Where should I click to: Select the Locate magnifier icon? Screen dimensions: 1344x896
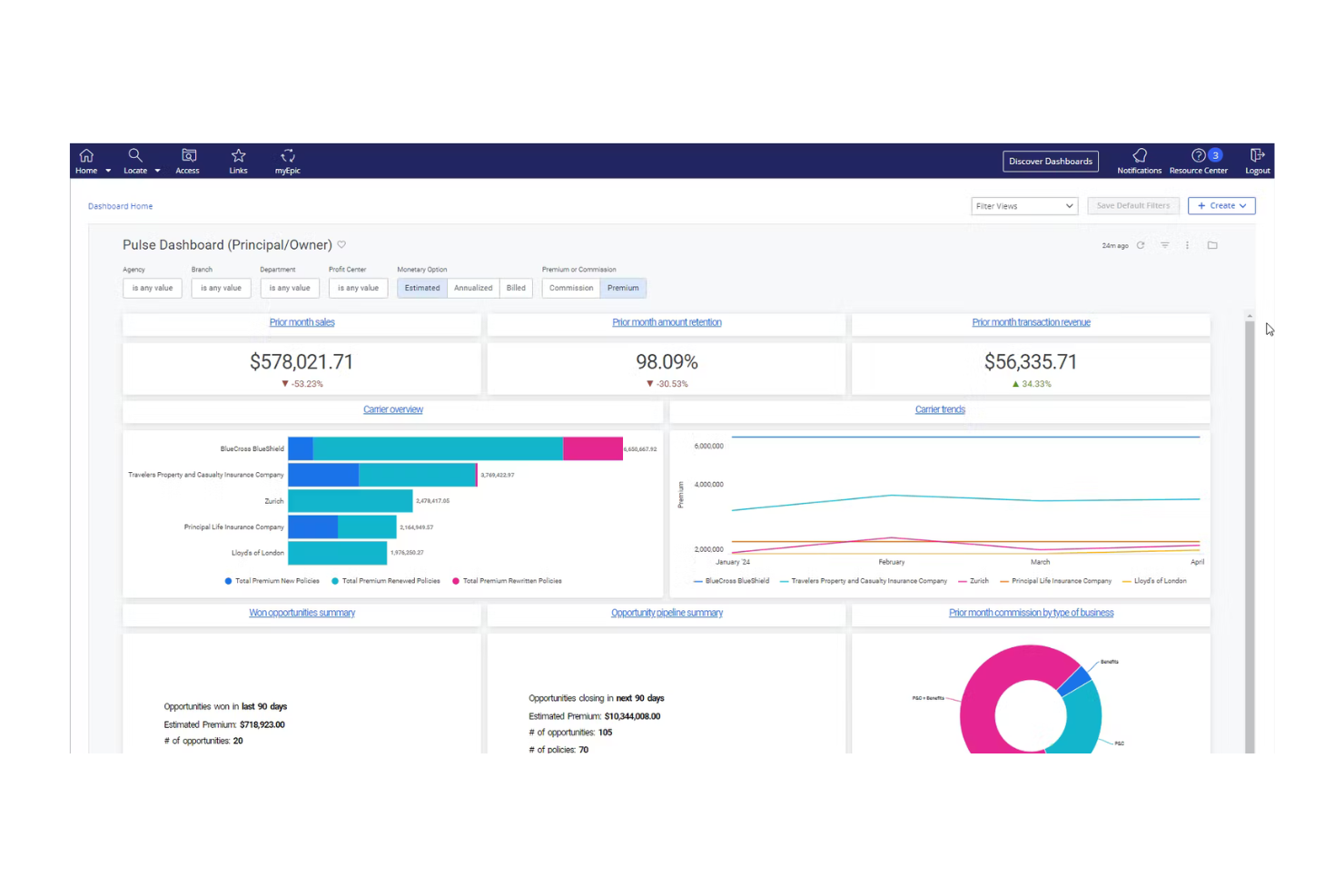tap(135, 155)
